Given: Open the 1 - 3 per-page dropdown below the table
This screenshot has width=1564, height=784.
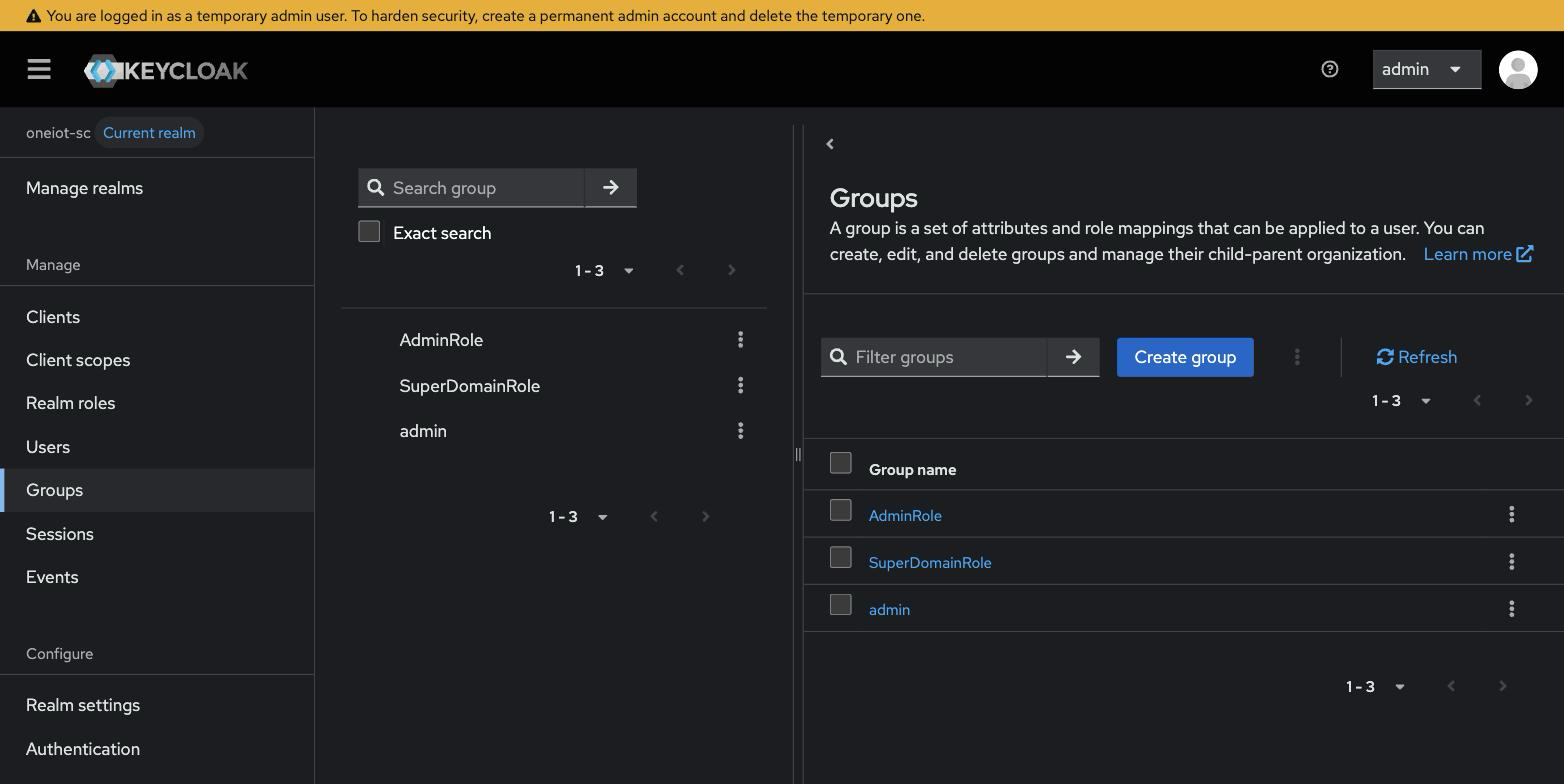Looking at the screenshot, I should (1375, 686).
